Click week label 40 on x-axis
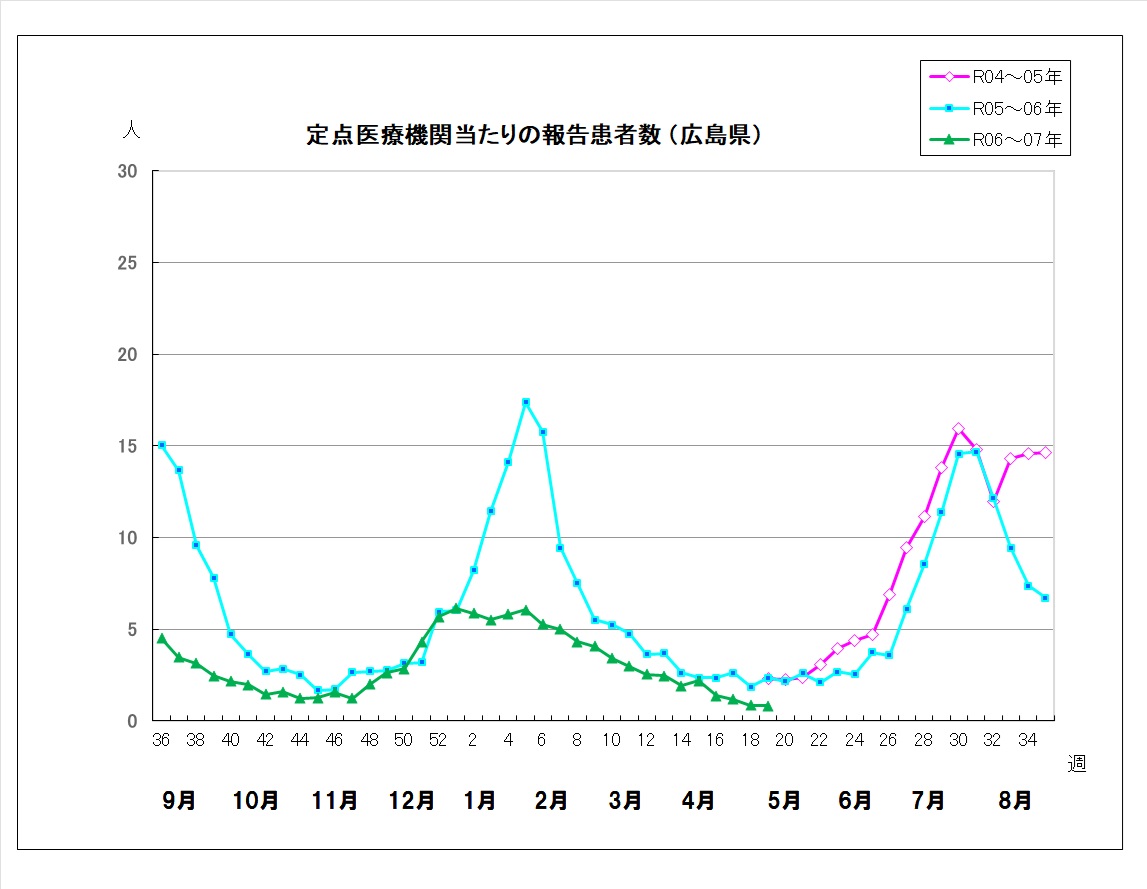1147x889 pixels. [x=230, y=740]
